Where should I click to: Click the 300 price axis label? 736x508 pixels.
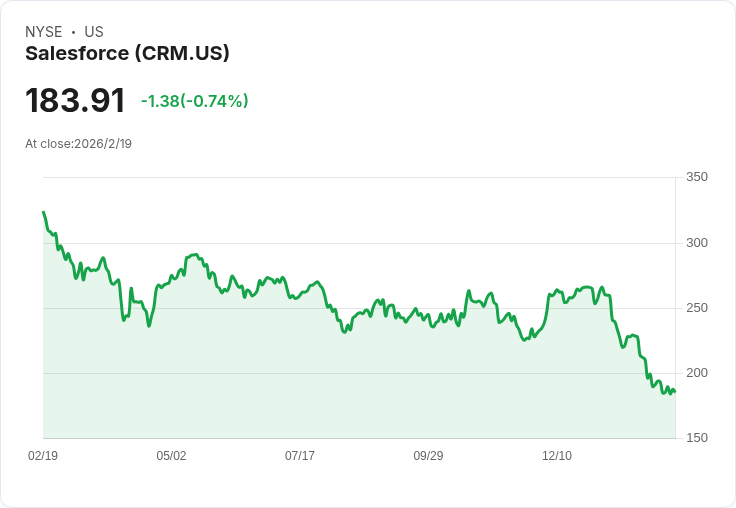(697, 243)
